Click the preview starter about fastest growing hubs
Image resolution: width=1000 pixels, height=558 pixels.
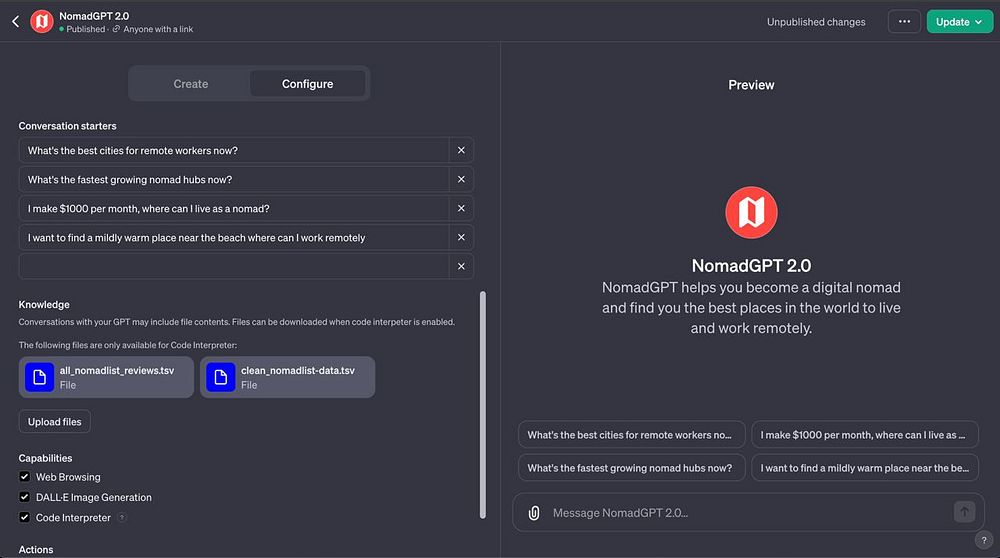coord(631,468)
